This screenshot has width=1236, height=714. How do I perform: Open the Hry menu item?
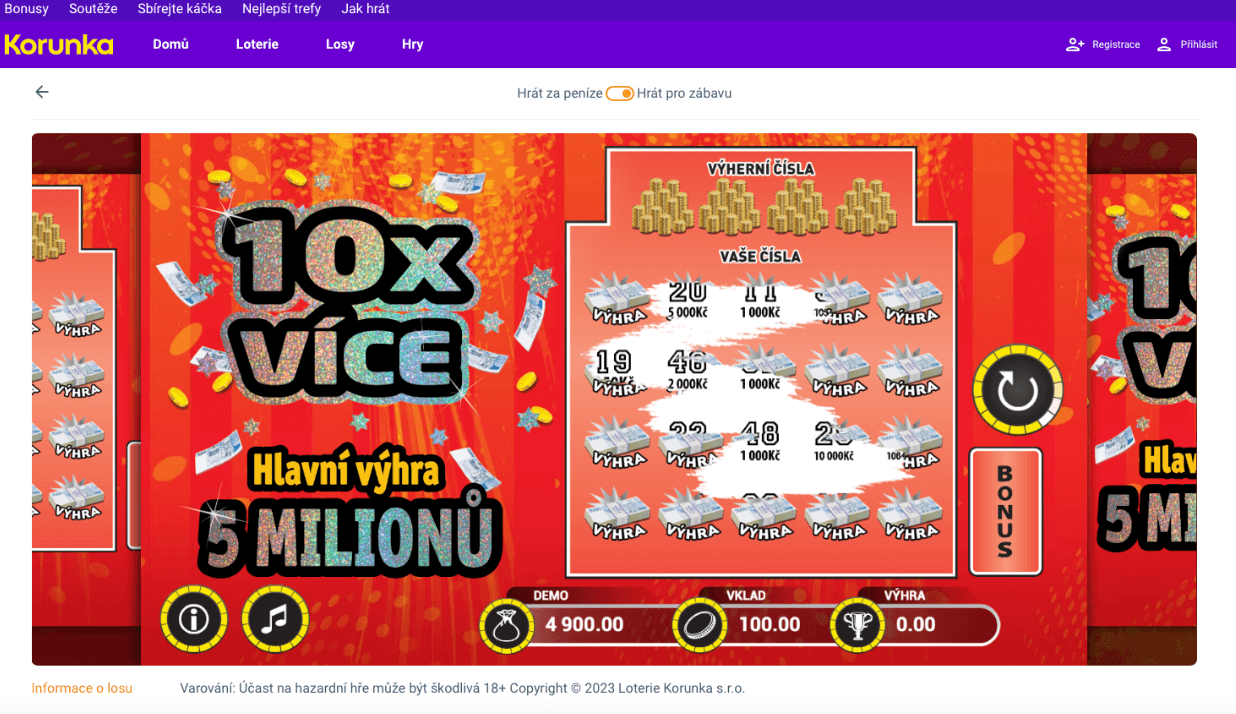tap(413, 45)
